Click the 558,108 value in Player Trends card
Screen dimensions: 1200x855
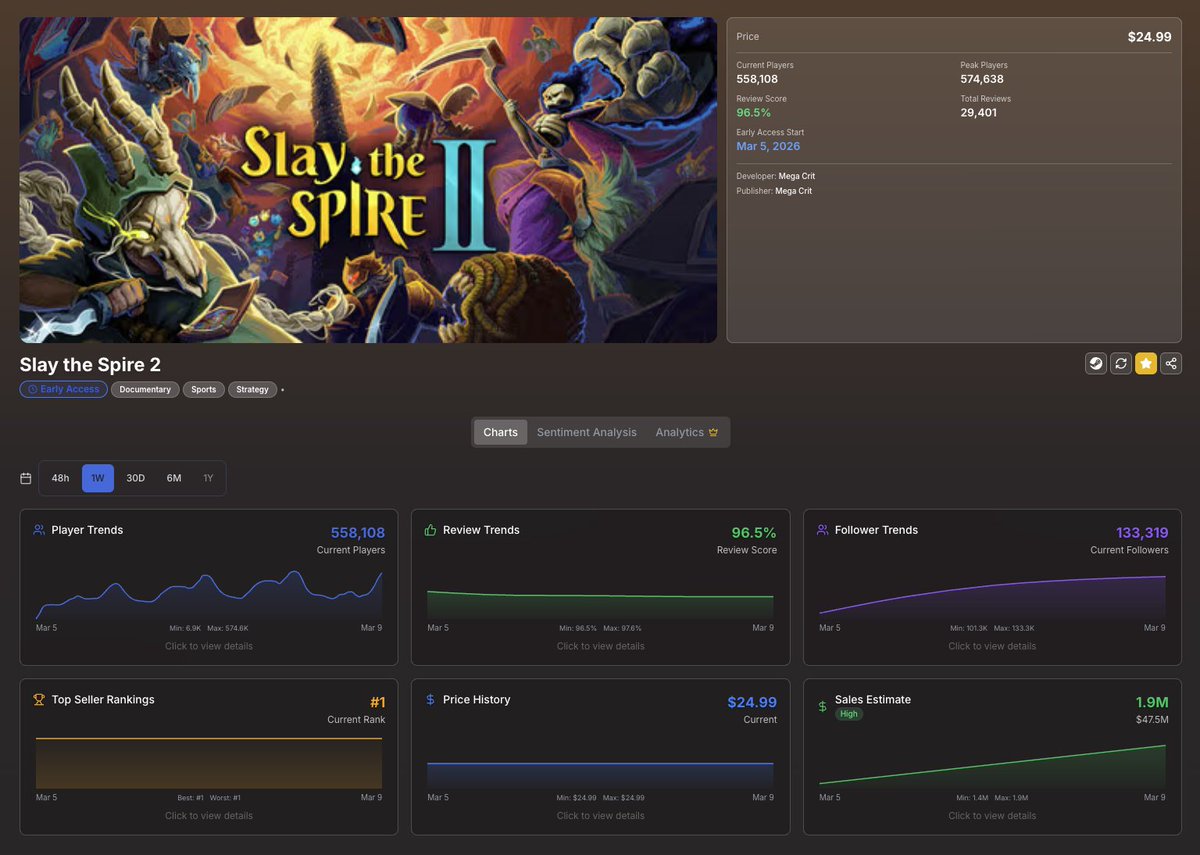point(358,533)
